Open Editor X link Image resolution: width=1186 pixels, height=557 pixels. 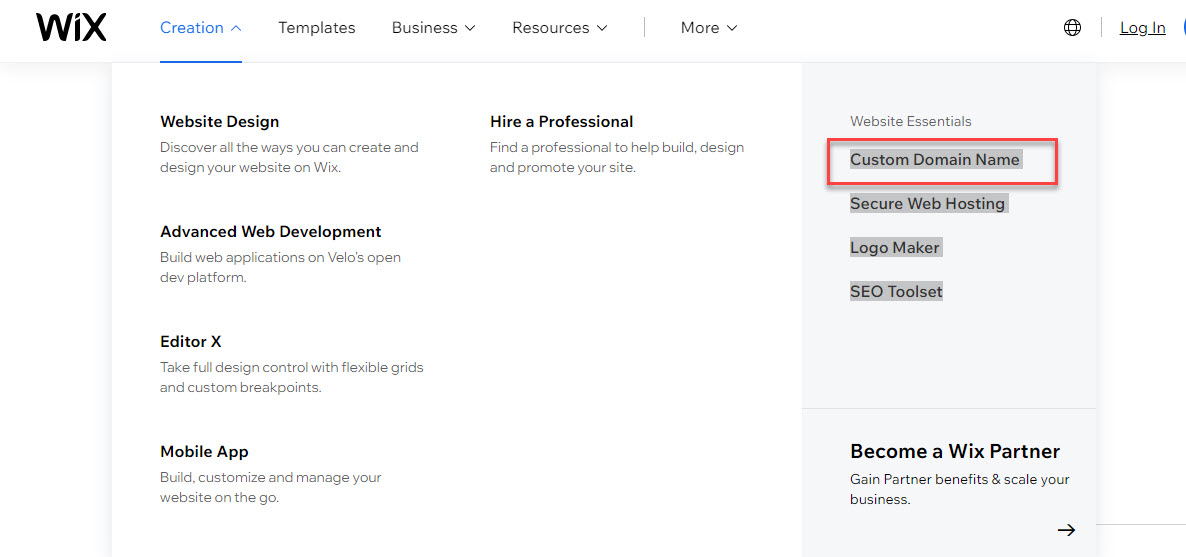coord(191,341)
